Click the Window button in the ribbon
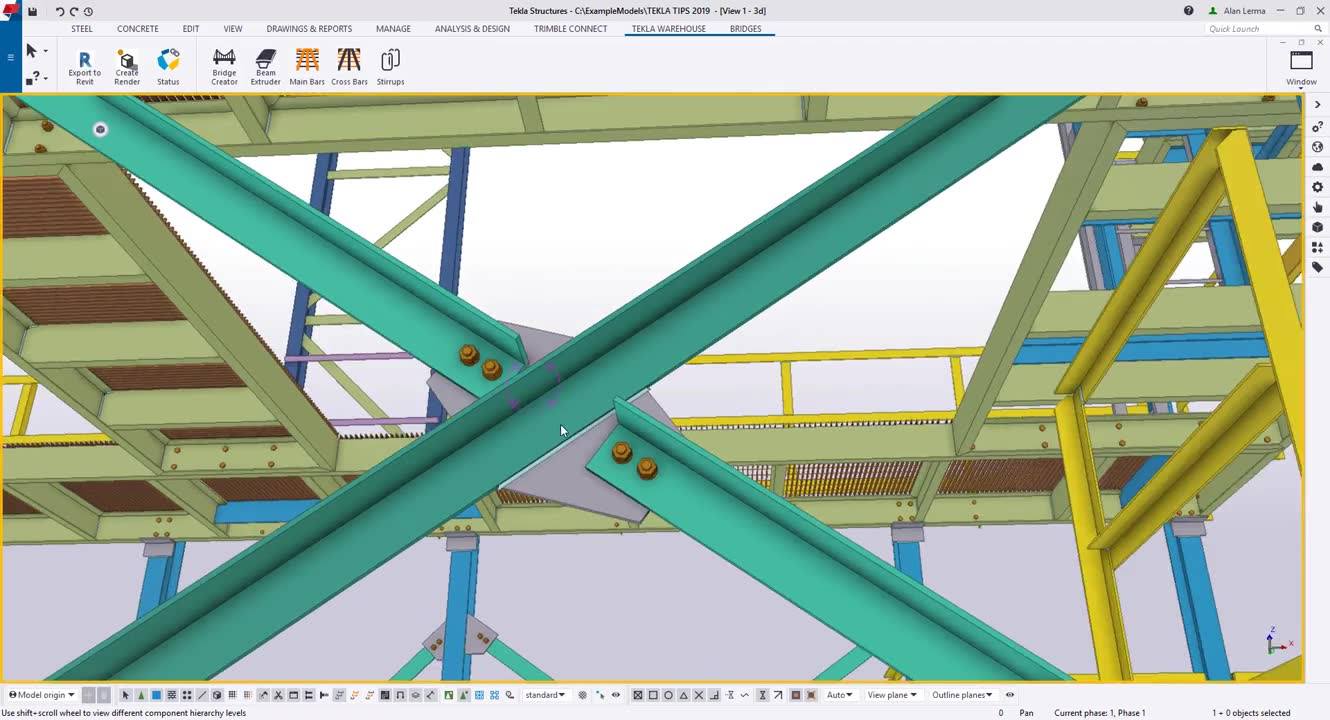Screen dimensions: 1330x720 (x=1301, y=67)
